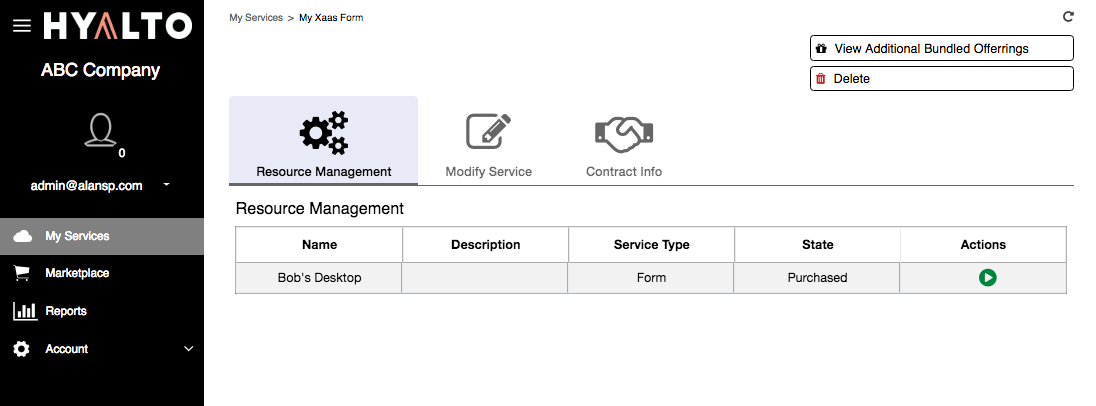Open My Services in the sidebar
The image size is (1096, 406).
(x=102, y=236)
